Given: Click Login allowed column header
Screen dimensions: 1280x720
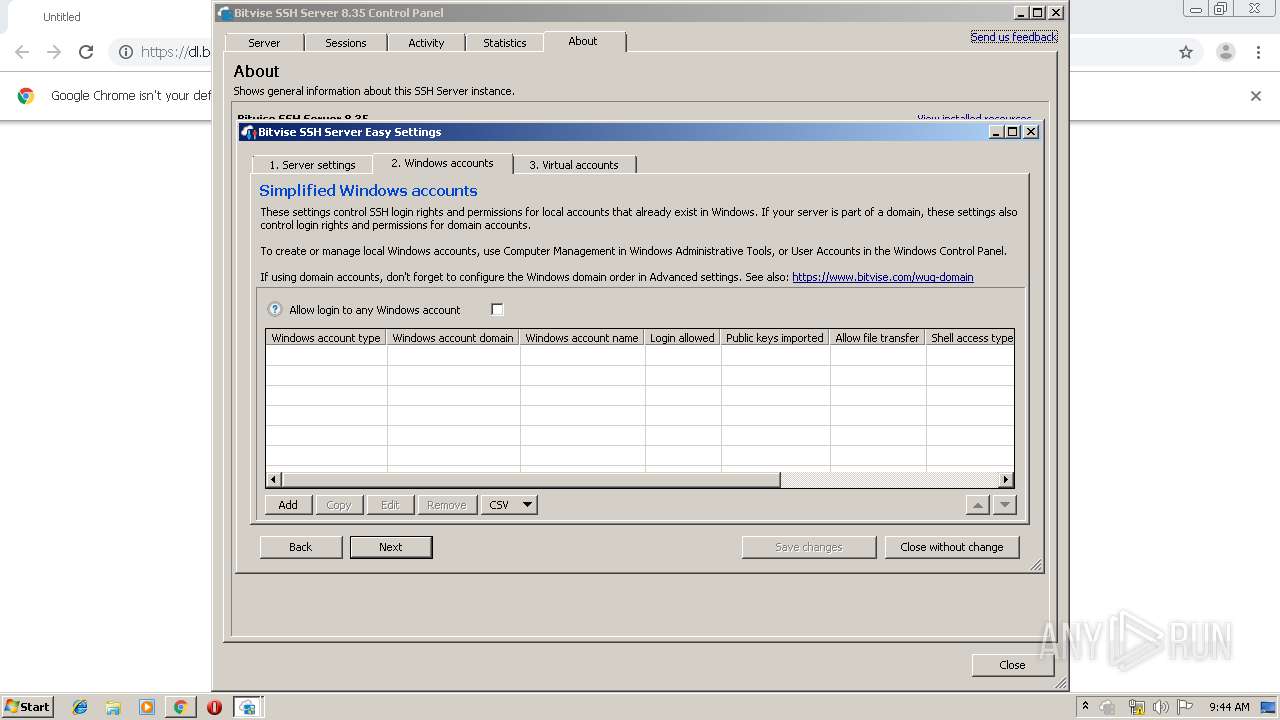Looking at the screenshot, I should 683,338.
